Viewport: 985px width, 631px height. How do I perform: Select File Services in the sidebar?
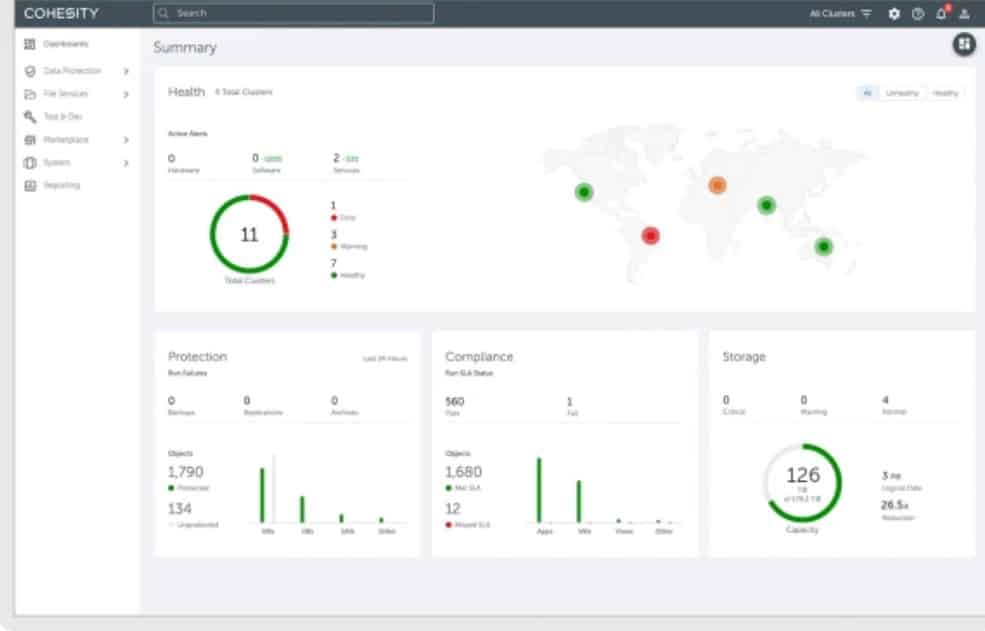pos(66,94)
